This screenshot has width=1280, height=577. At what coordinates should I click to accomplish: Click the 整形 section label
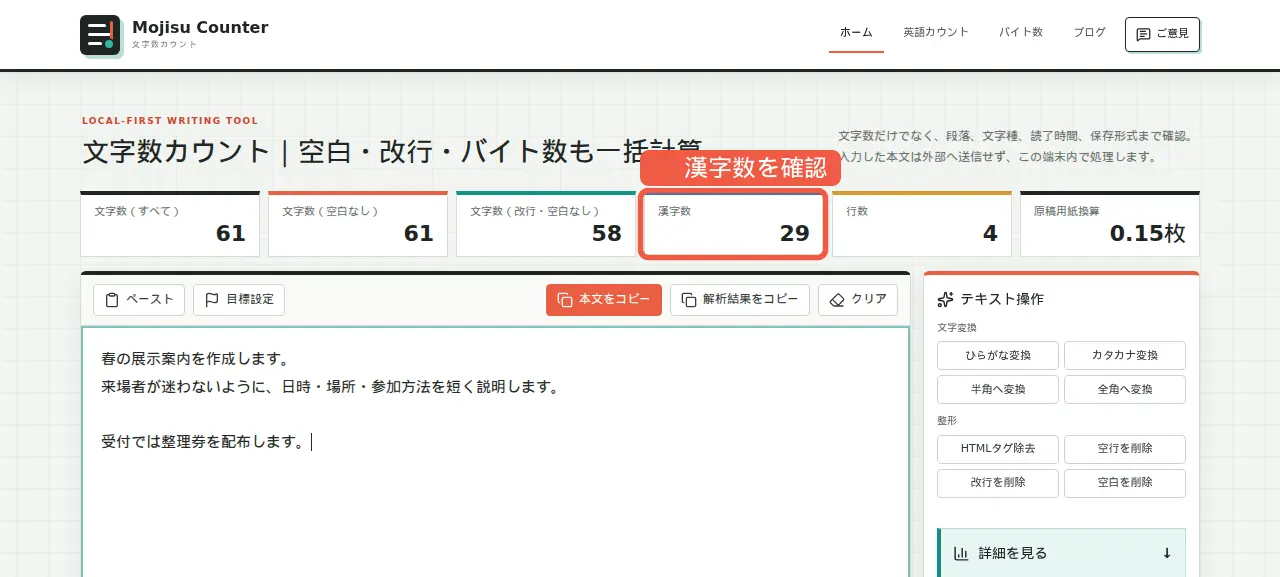[x=947, y=421]
